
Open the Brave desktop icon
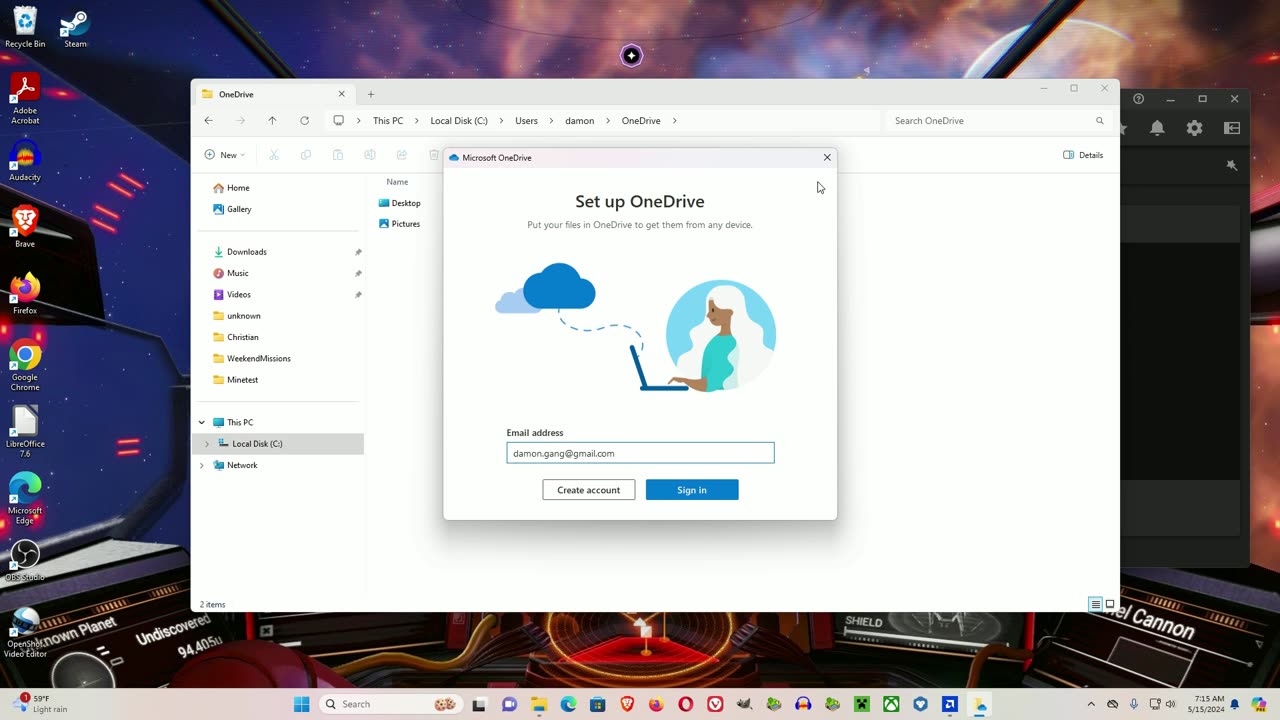25,228
